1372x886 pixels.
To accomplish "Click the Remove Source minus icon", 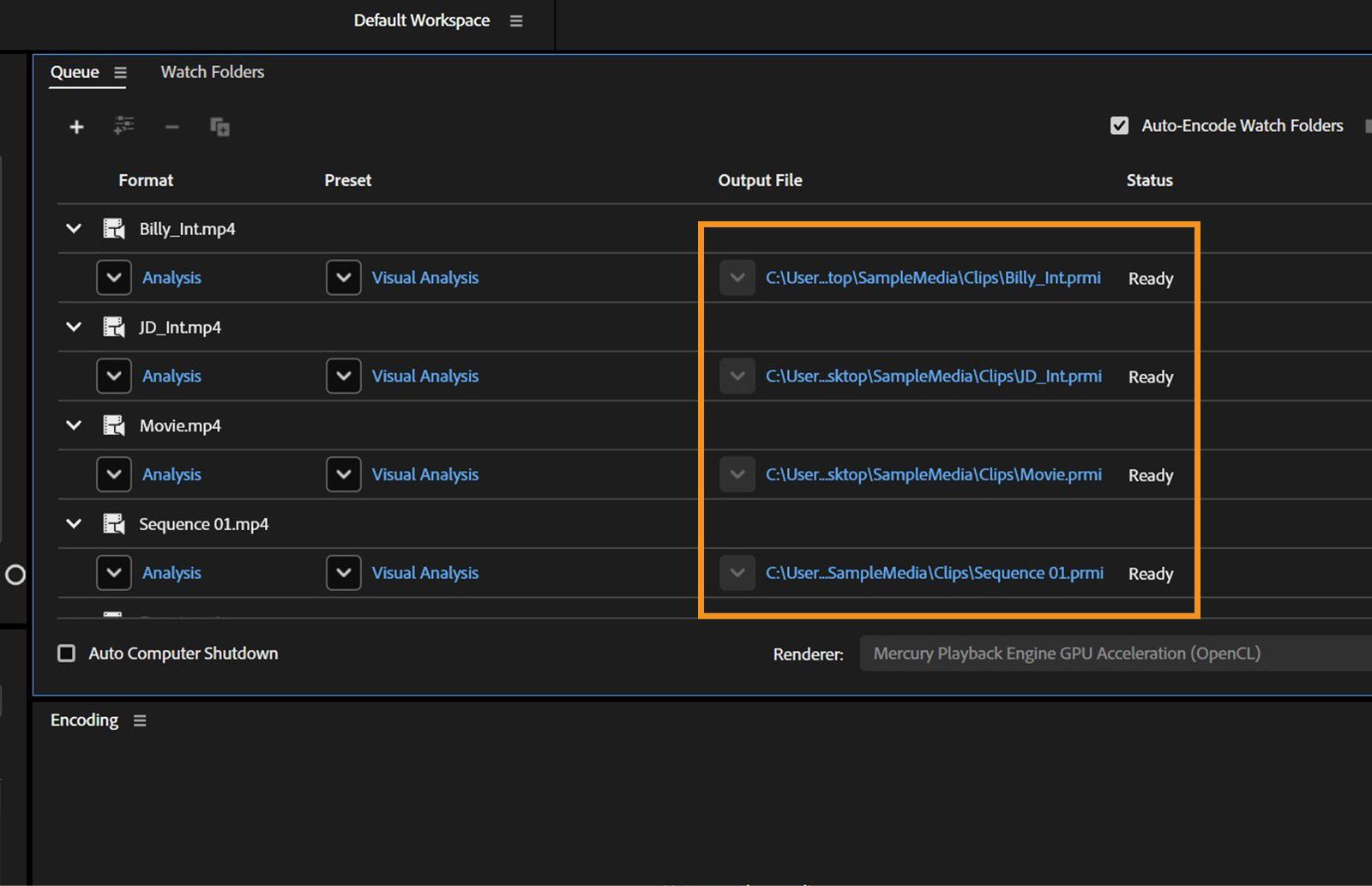I will click(x=171, y=126).
